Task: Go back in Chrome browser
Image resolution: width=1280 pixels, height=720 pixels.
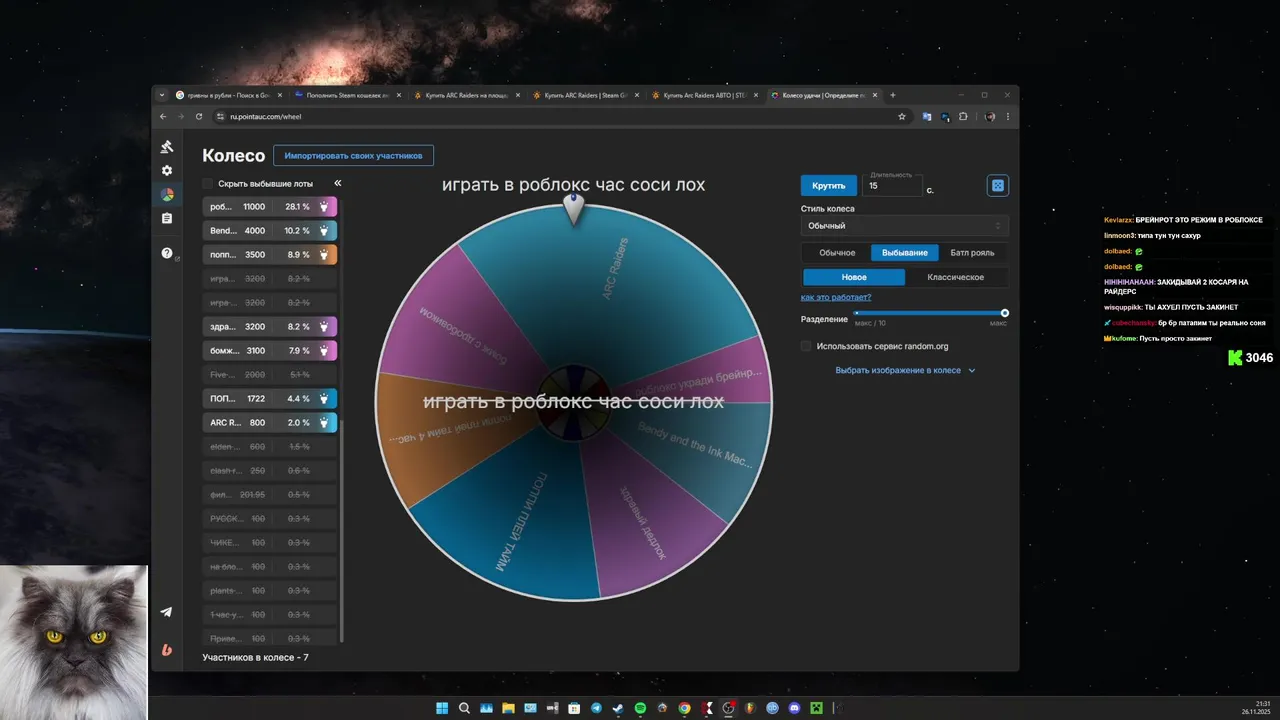Action: point(164,116)
